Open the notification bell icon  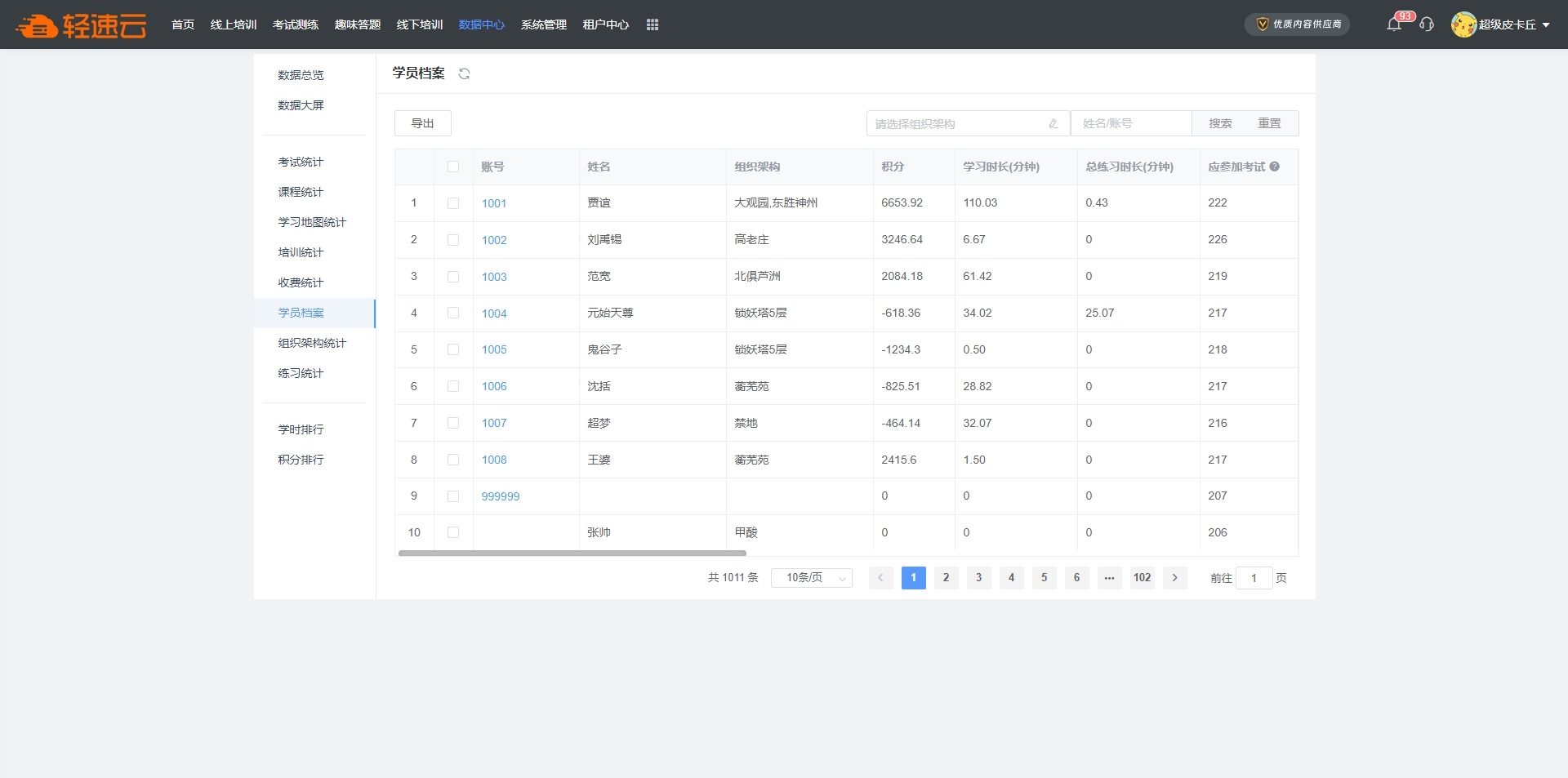tap(1394, 24)
